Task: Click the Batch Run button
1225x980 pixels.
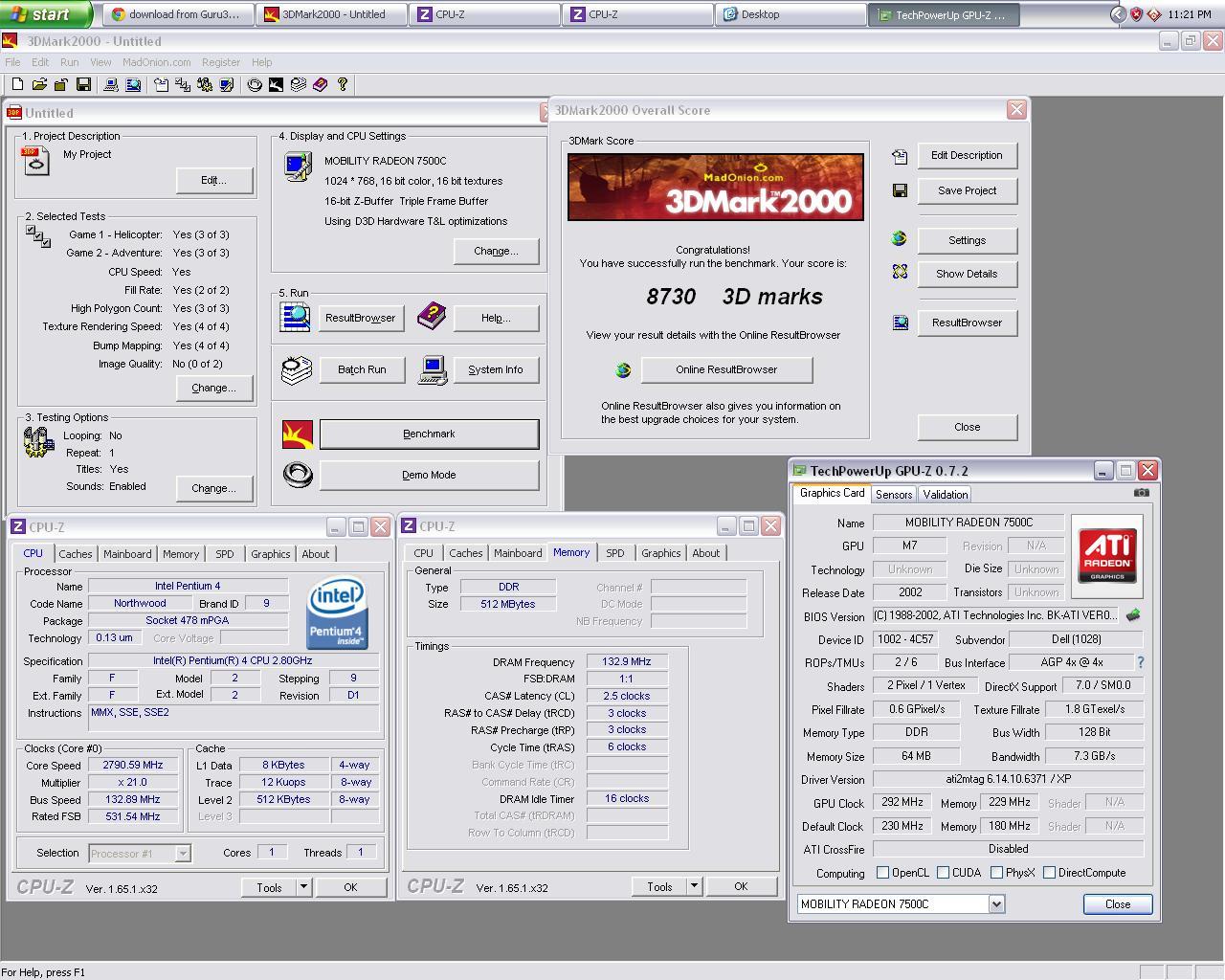Action: (x=362, y=369)
